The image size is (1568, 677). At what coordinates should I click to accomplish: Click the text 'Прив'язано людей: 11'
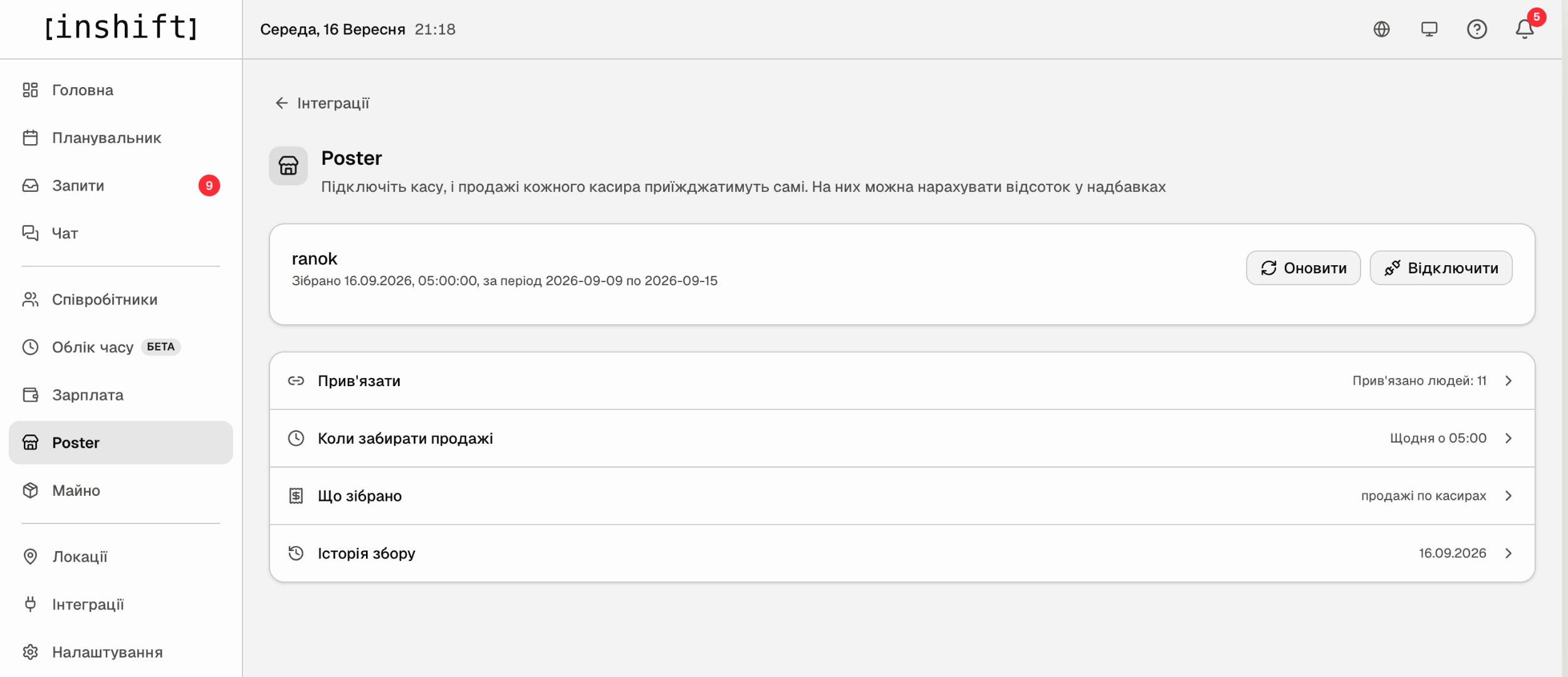[x=1419, y=380]
